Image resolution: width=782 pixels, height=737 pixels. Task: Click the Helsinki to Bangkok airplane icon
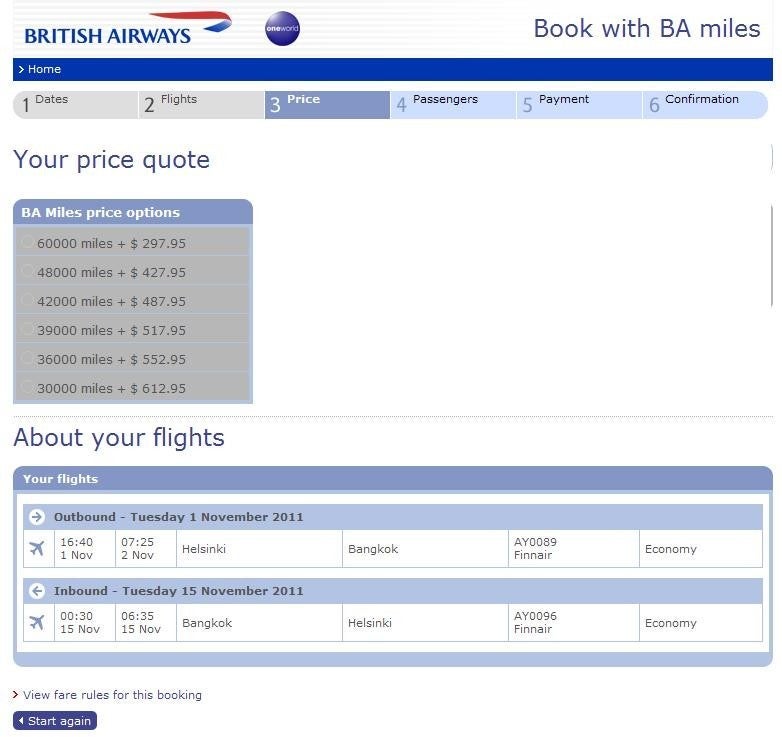click(37, 549)
